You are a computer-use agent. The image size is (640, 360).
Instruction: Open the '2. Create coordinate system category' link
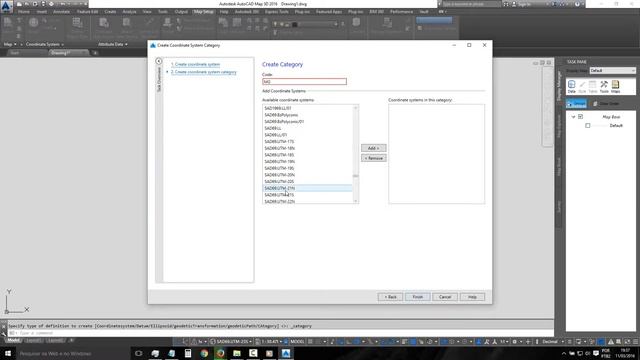204,72
